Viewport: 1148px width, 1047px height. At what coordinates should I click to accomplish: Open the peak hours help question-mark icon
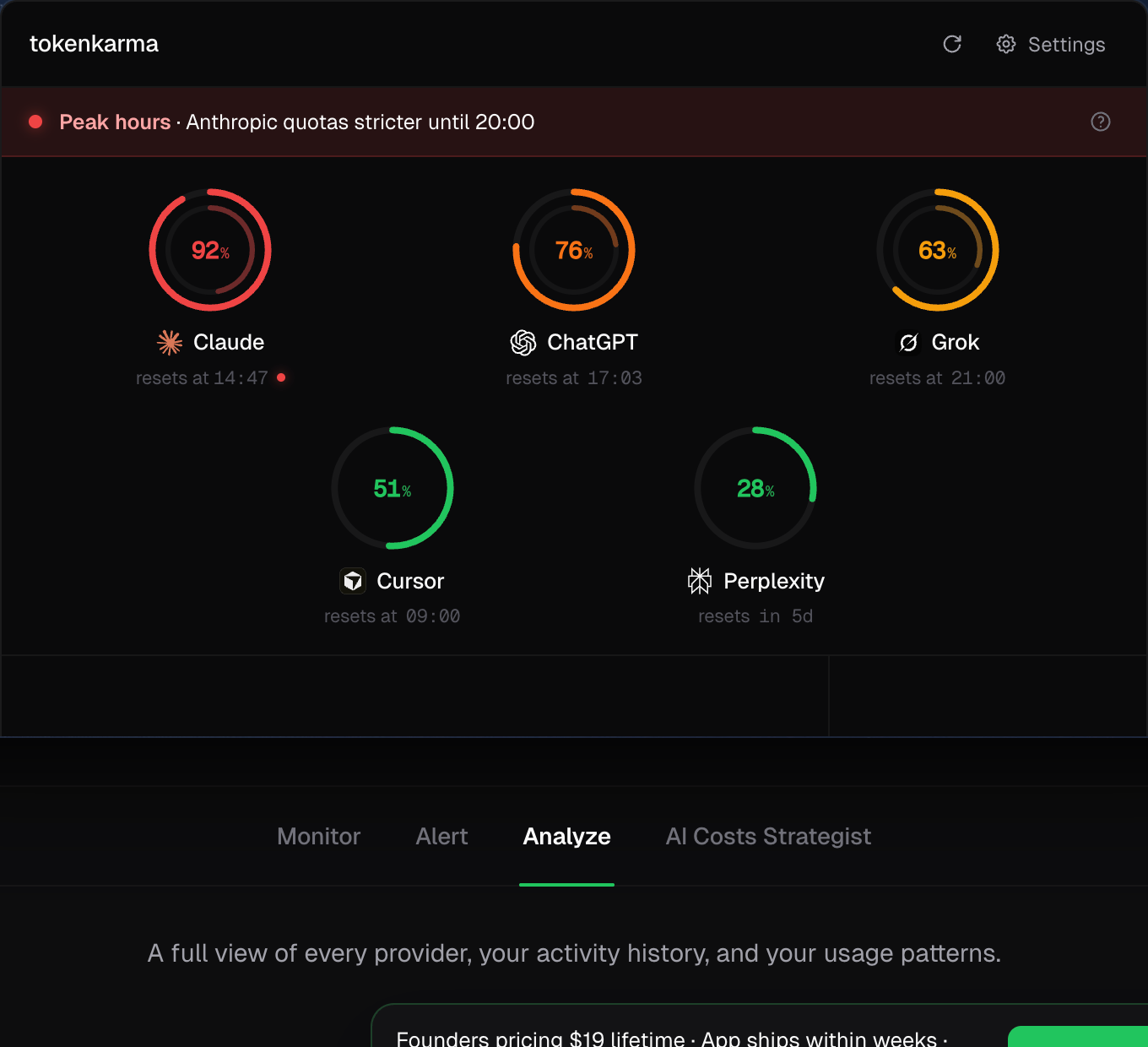pyautogui.click(x=1101, y=122)
